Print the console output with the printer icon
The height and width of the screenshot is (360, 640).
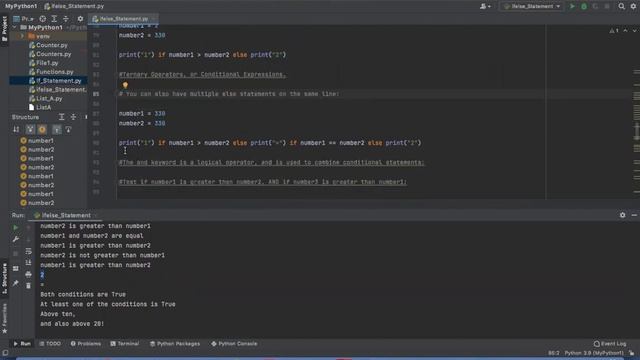point(28,274)
